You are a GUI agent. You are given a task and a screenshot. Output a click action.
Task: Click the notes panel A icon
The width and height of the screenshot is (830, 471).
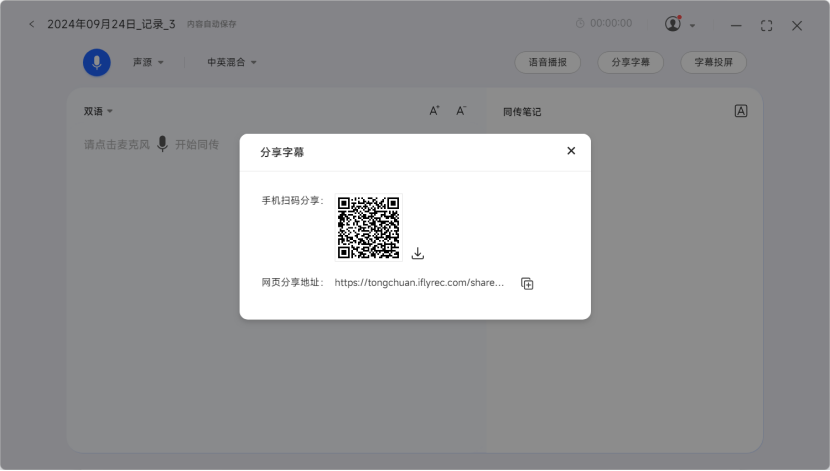pos(741,111)
